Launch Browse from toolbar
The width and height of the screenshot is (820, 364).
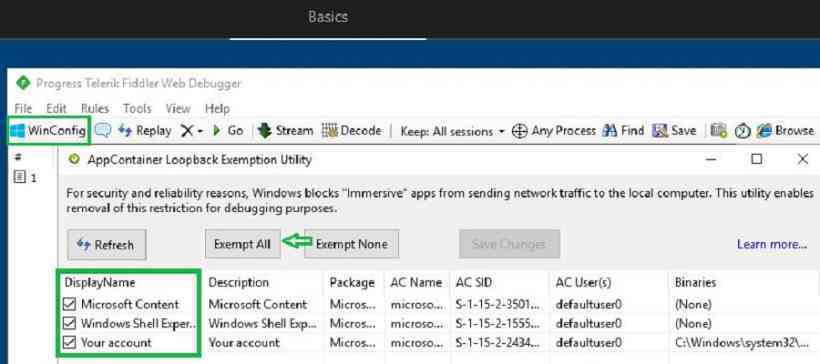(786, 130)
